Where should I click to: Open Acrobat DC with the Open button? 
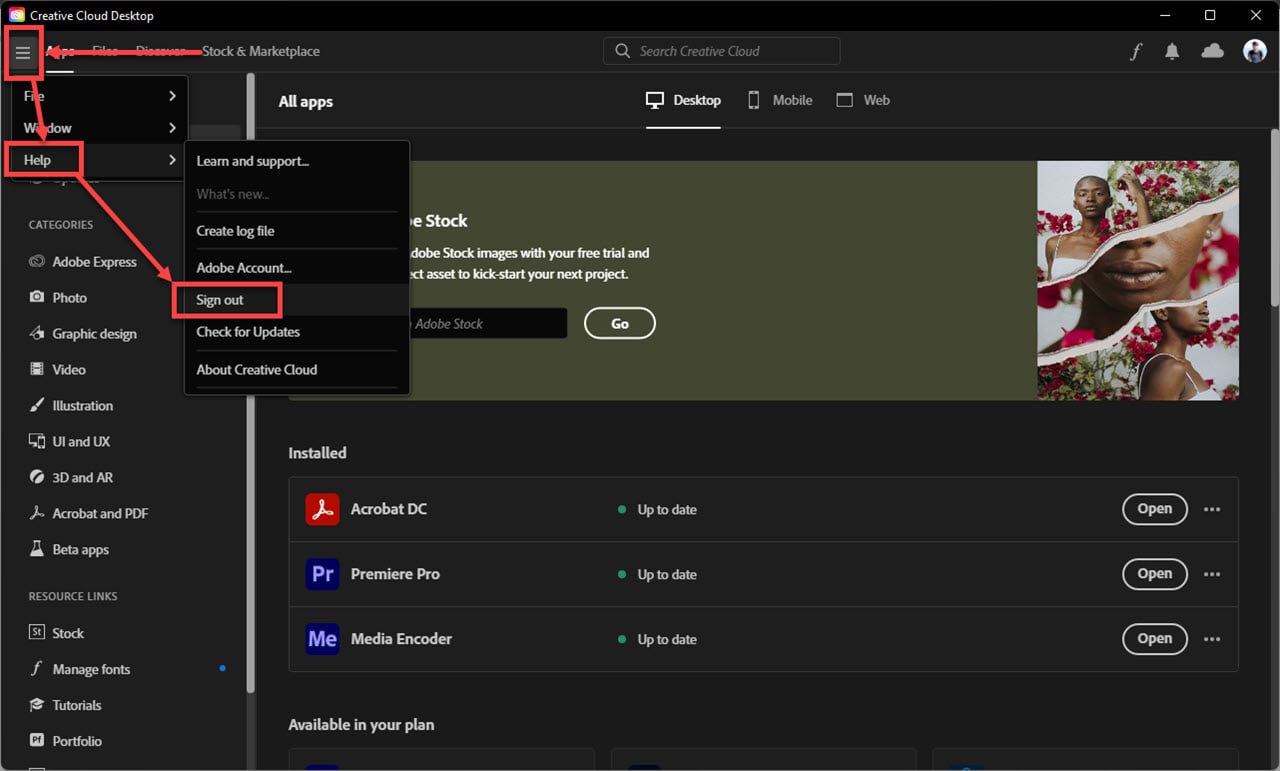(x=1154, y=509)
